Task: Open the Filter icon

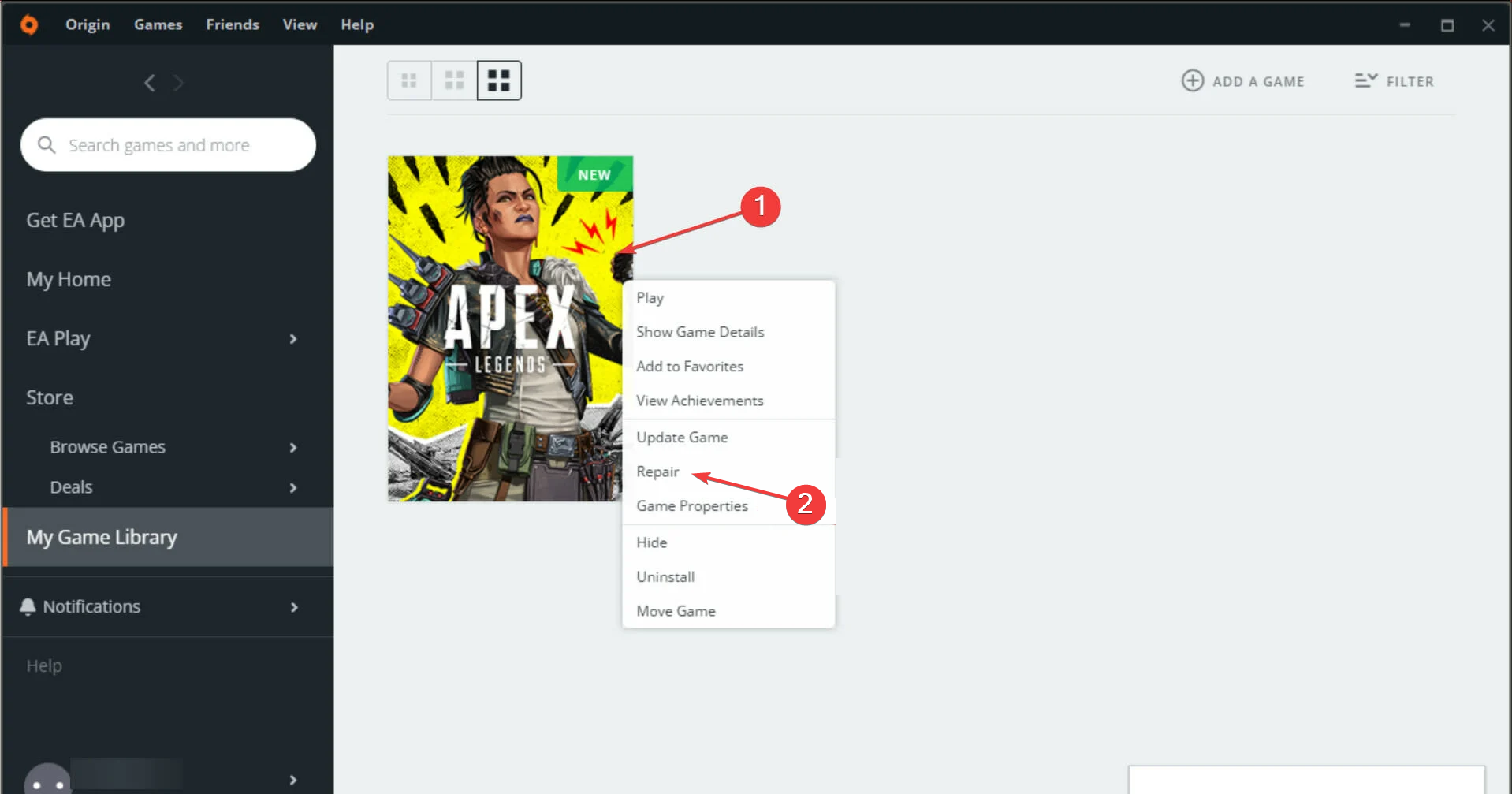Action: (x=1365, y=80)
